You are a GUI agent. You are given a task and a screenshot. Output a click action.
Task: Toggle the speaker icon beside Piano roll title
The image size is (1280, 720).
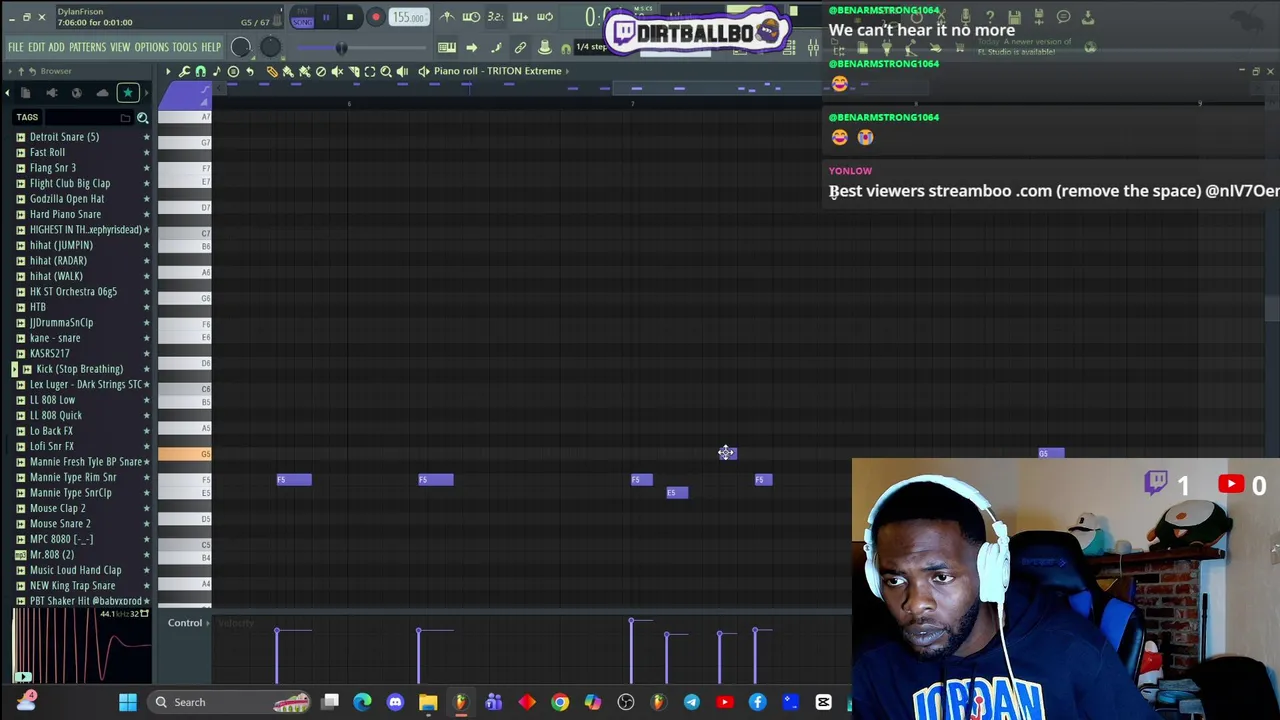(423, 71)
